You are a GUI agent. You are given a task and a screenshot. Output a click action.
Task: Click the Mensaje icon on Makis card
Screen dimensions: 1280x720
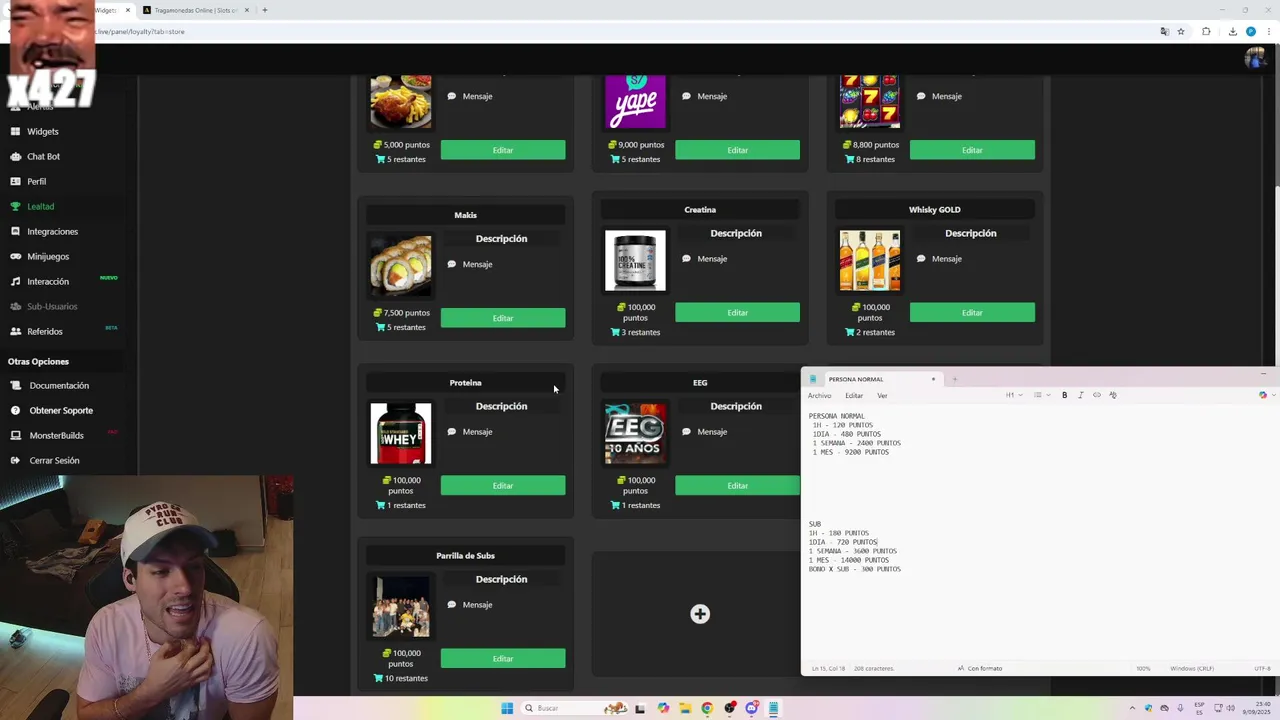tap(452, 264)
